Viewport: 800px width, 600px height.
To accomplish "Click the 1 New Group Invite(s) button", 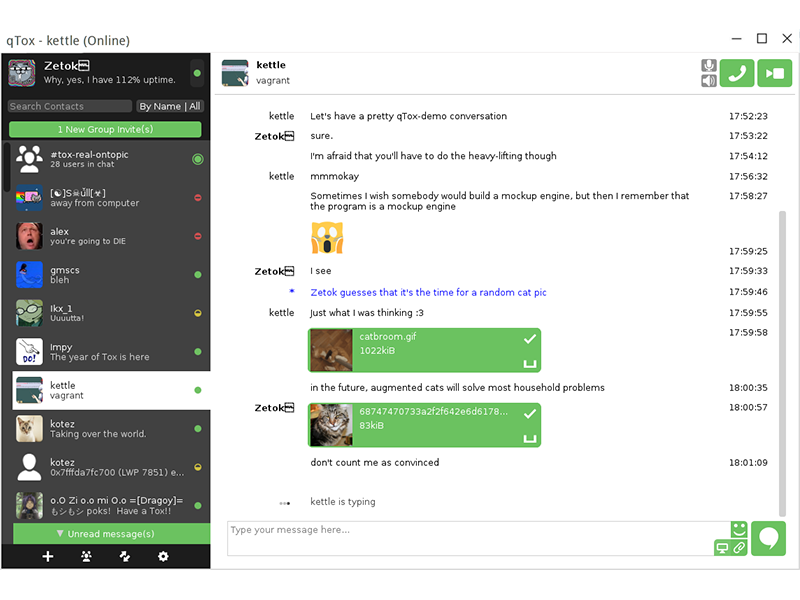I will 105,130.
